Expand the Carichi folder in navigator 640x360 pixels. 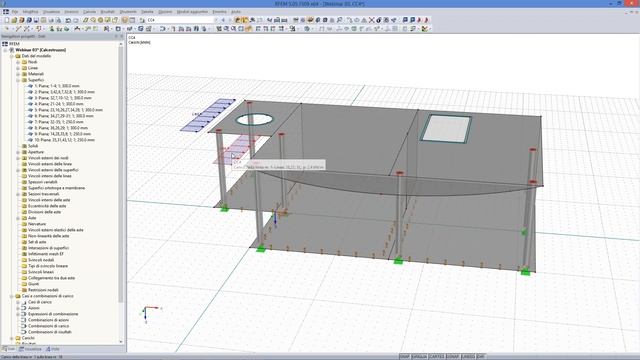tap(12, 338)
